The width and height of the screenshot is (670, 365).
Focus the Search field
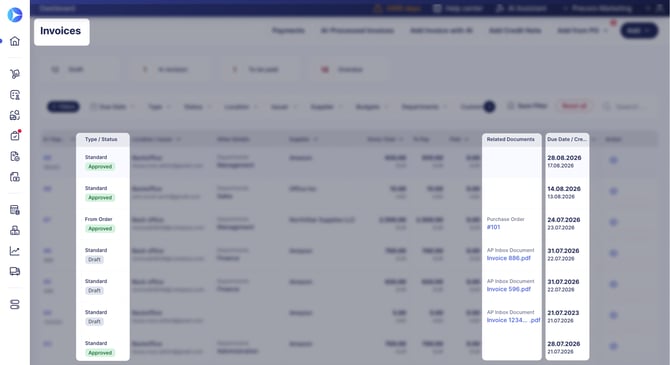tap(626, 106)
